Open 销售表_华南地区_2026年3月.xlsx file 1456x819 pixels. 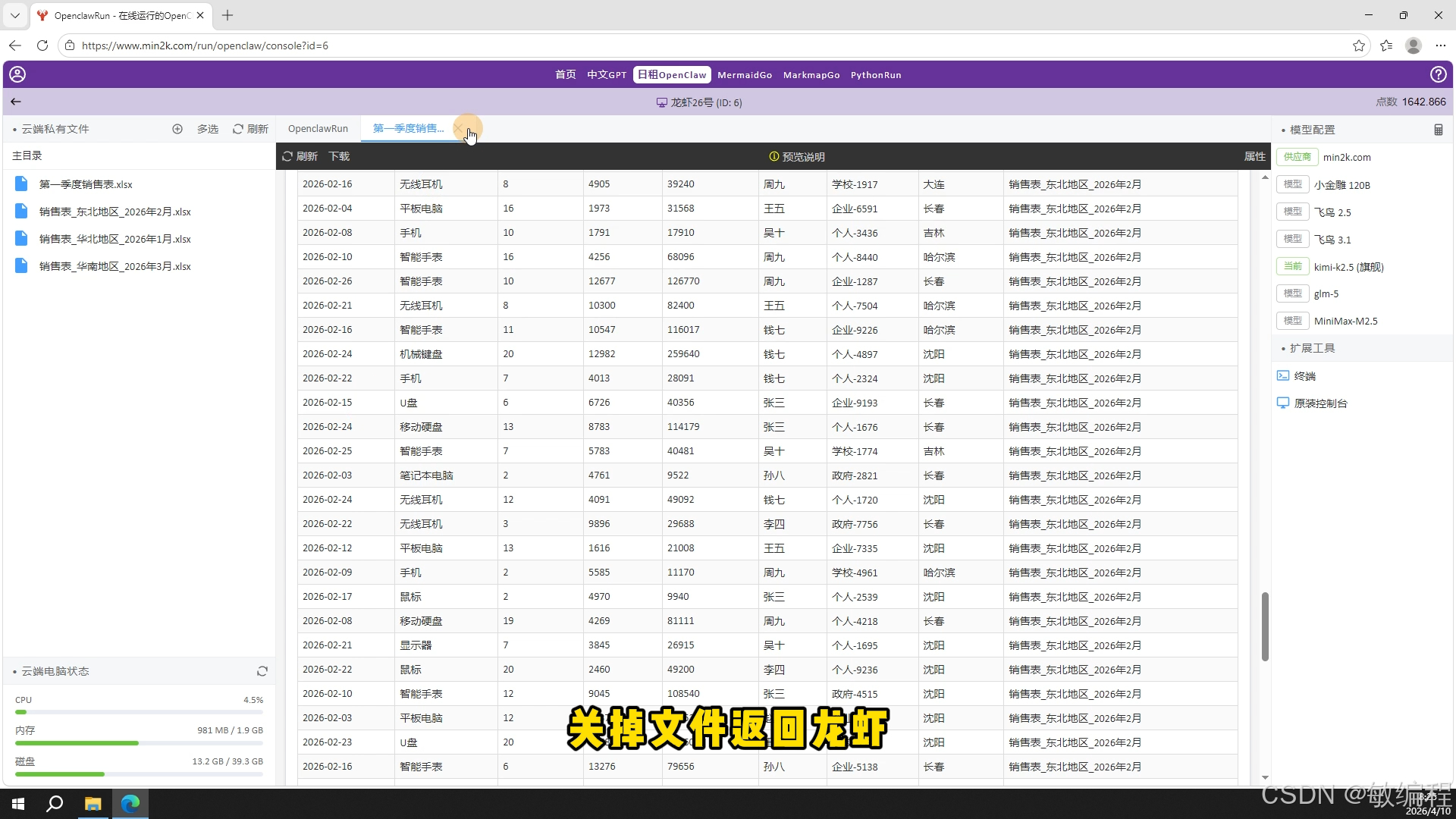click(115, 266)
